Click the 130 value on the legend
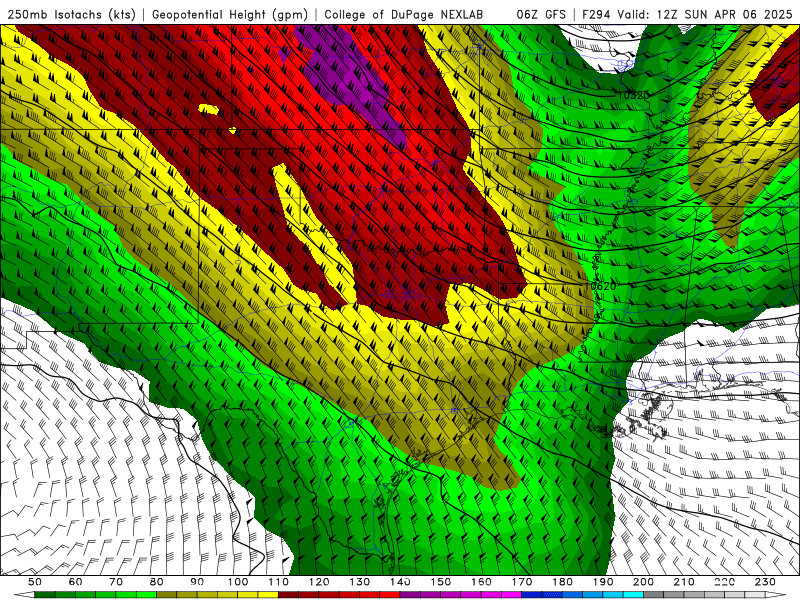 (359, 582)
